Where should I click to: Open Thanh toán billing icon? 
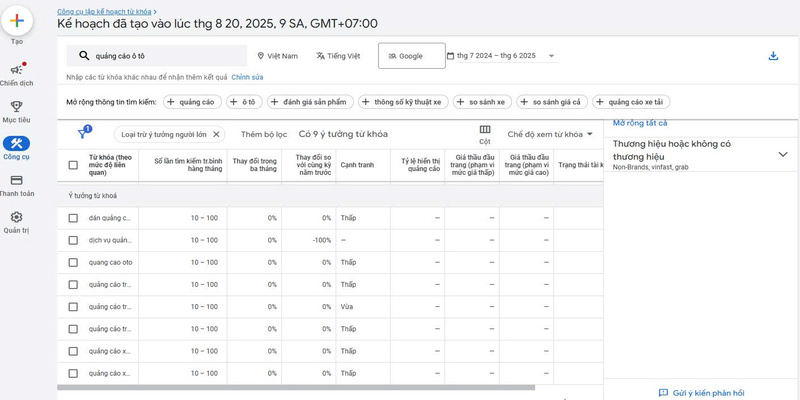point(16,180)
